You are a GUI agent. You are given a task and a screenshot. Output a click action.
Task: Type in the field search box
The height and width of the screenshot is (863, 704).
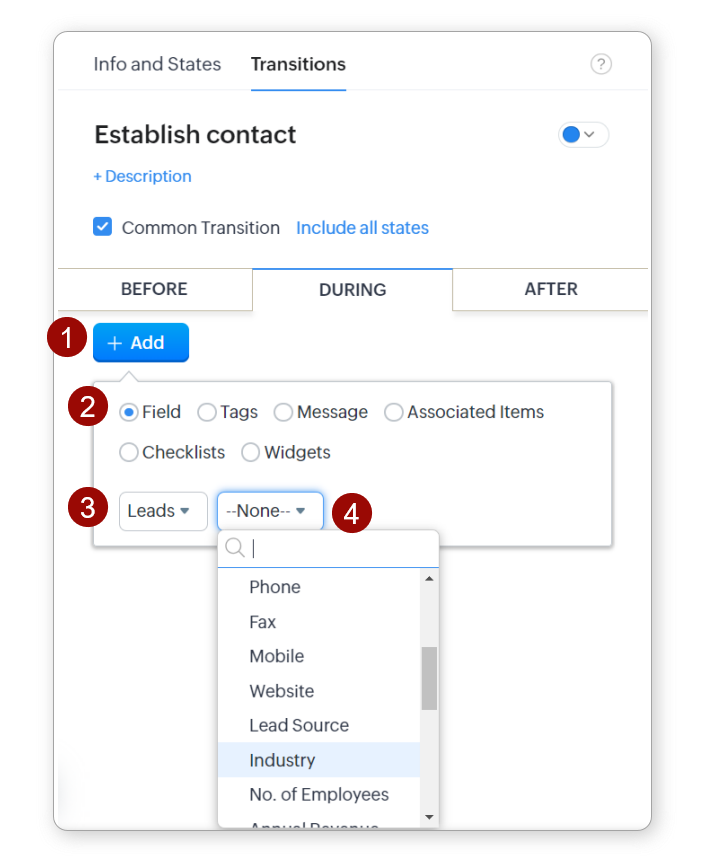click(x=340, y=548)
